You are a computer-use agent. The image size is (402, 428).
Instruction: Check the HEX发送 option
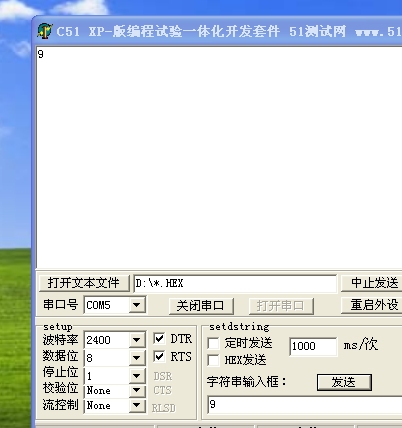(x=213, y=360)
